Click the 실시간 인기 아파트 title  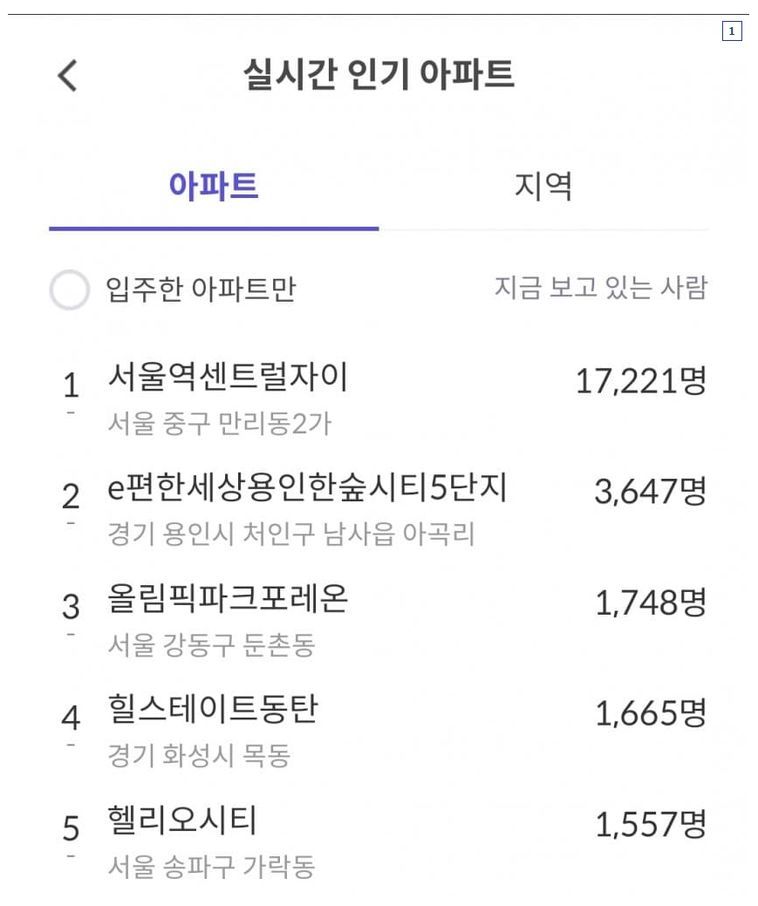click(x=379, y=74)
